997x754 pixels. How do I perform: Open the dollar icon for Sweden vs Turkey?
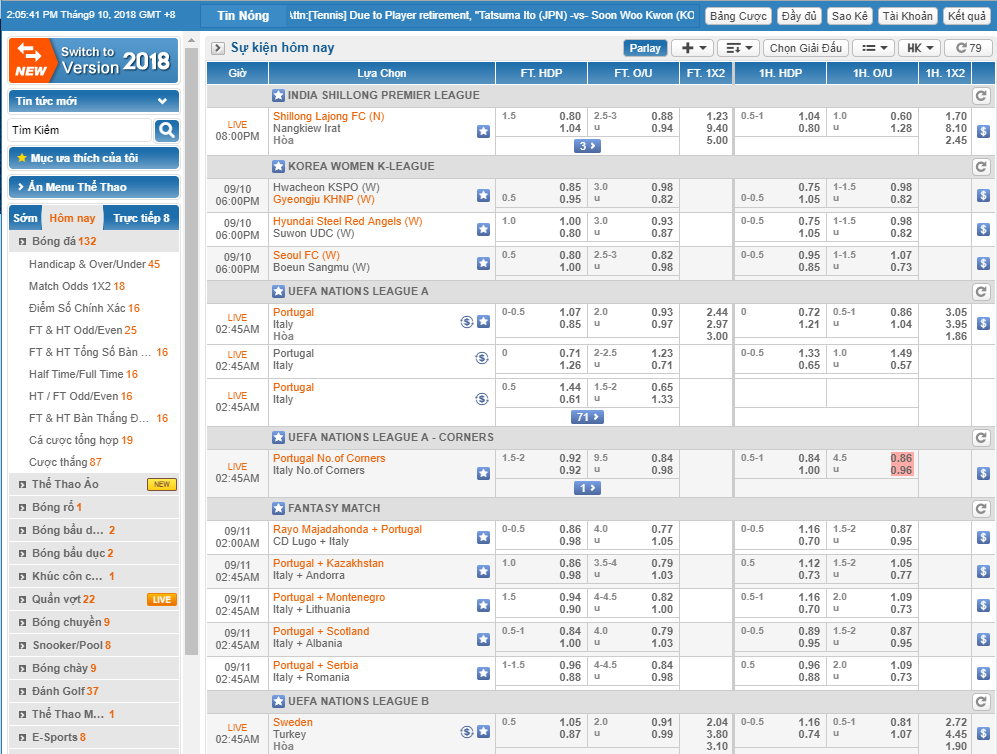tap(982, 734)
